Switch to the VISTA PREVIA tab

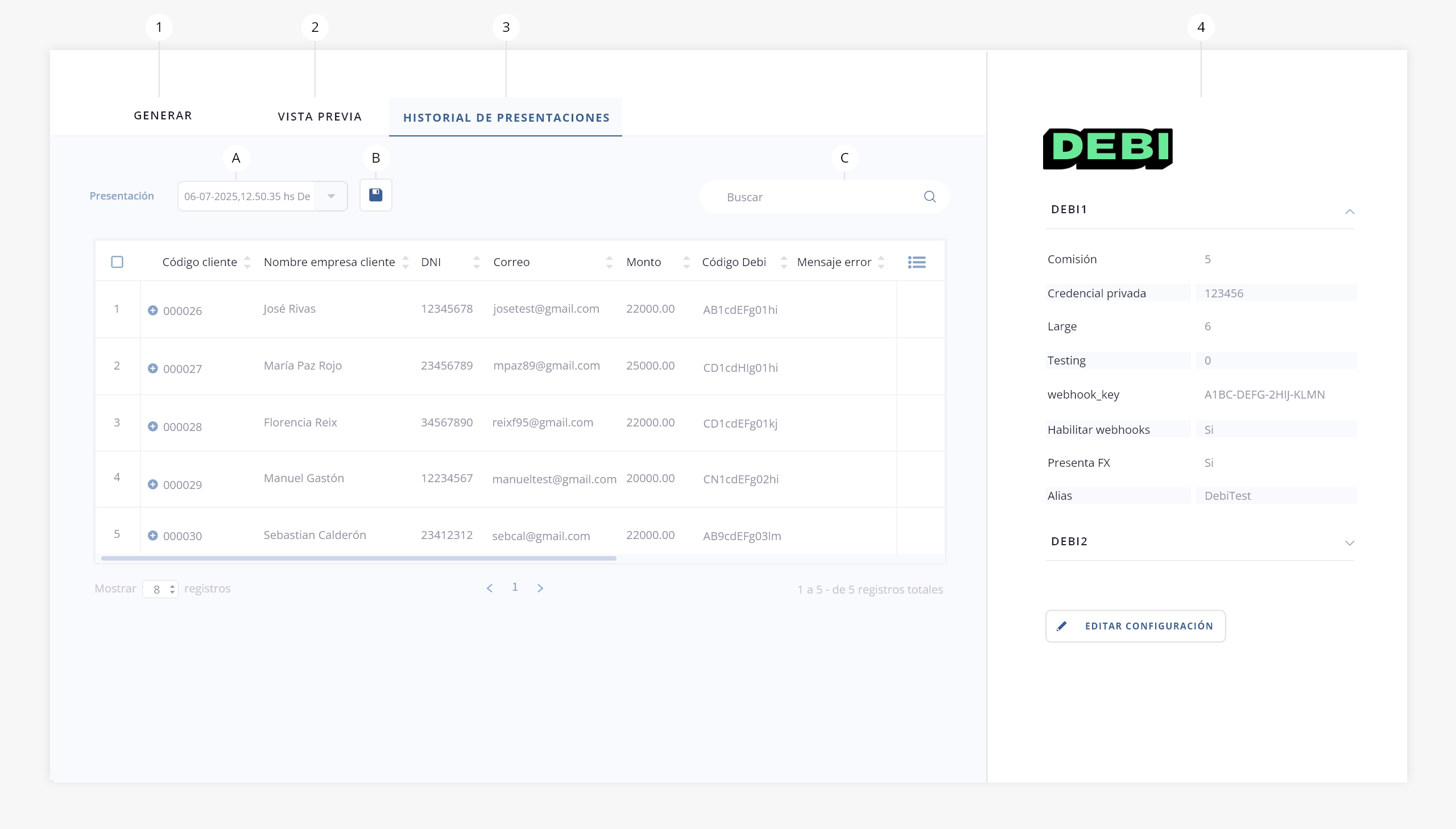coord(320,117)
